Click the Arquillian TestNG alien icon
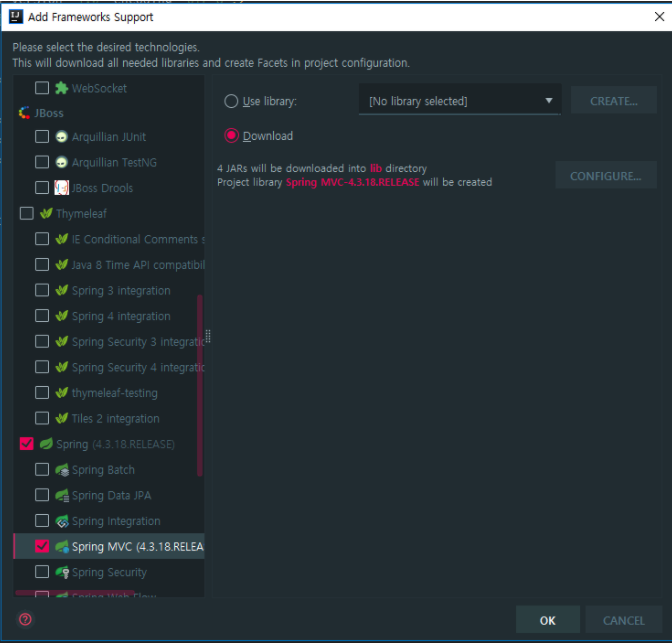 pos(61,162)
